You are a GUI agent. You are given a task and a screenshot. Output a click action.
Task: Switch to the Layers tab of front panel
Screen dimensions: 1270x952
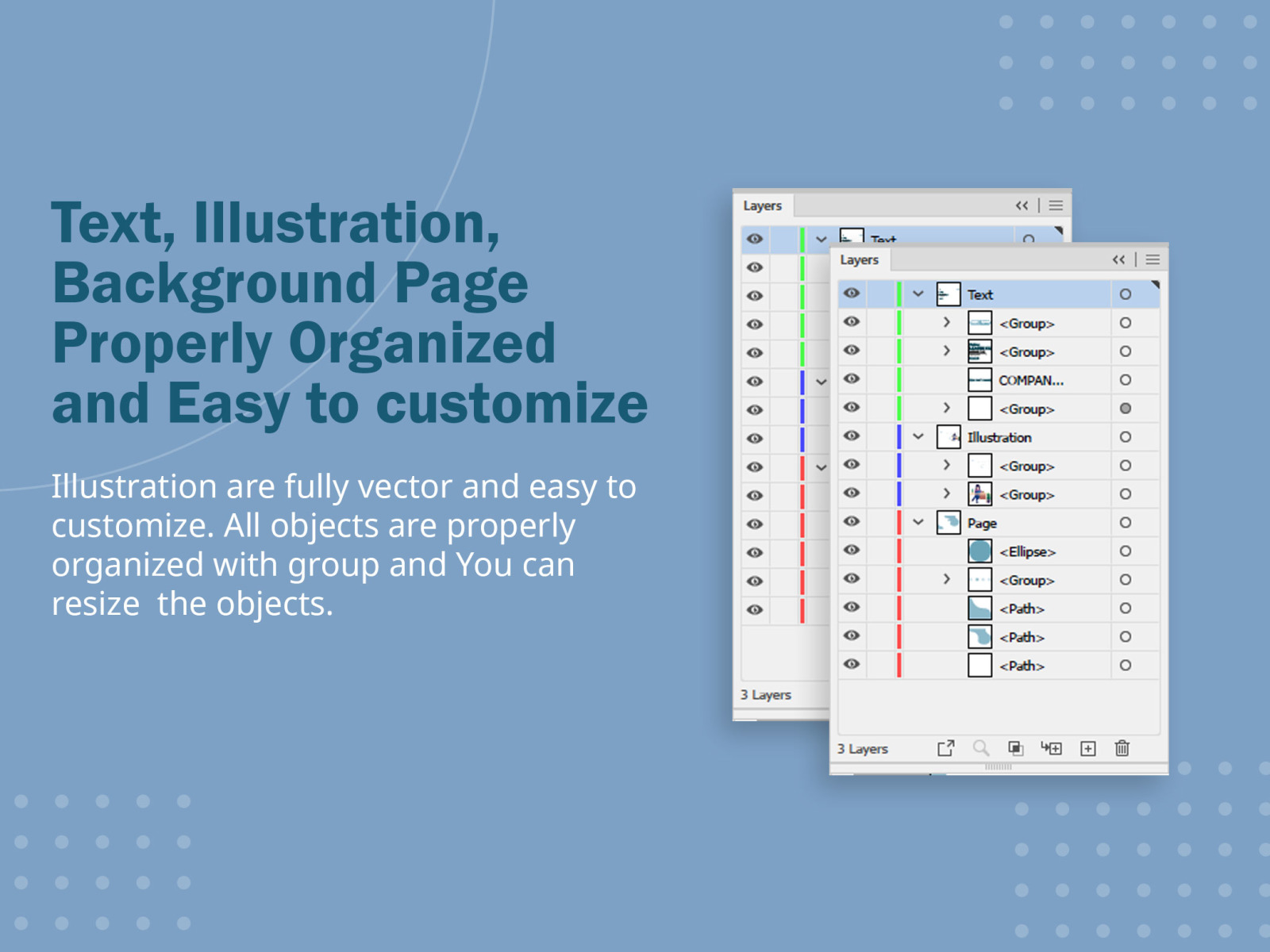click(x=860, y=259)
